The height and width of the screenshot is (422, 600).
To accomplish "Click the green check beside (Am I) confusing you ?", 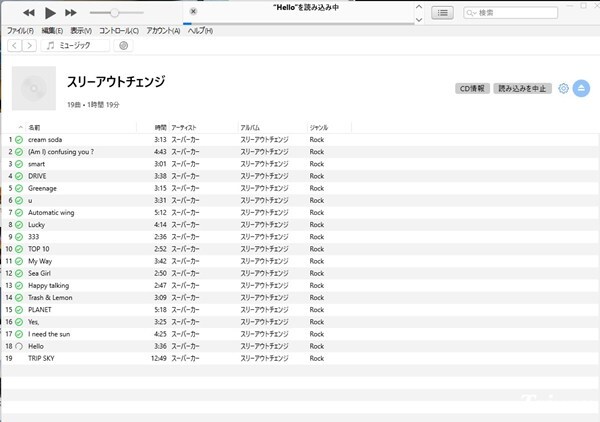I will tap(19, 152).
